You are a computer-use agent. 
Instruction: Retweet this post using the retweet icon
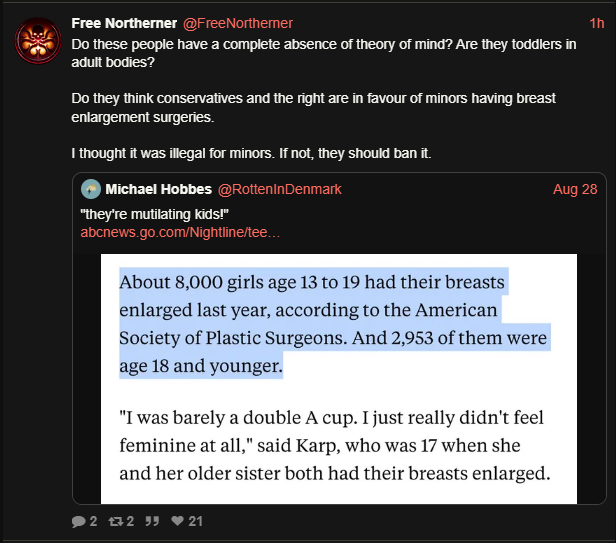115,521
